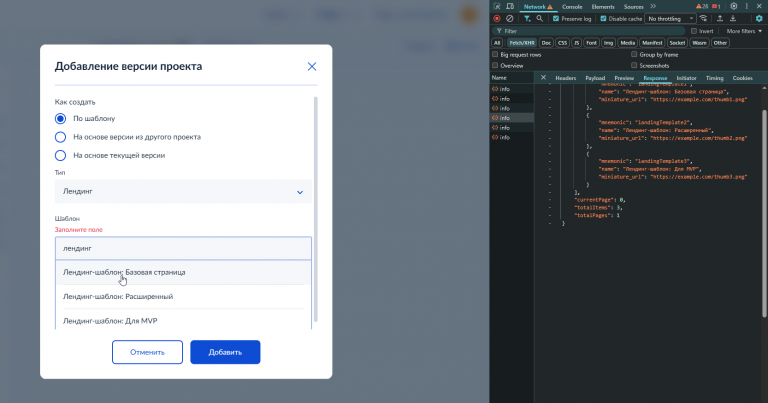Click the network Filter text field
768x403 pixels.
pyautogui.click(x=588, y=31)
